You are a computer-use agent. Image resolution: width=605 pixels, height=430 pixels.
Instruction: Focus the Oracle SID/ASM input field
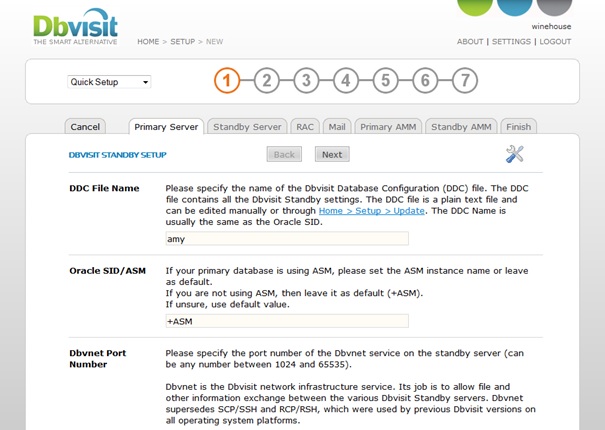[x=287, y=321]
